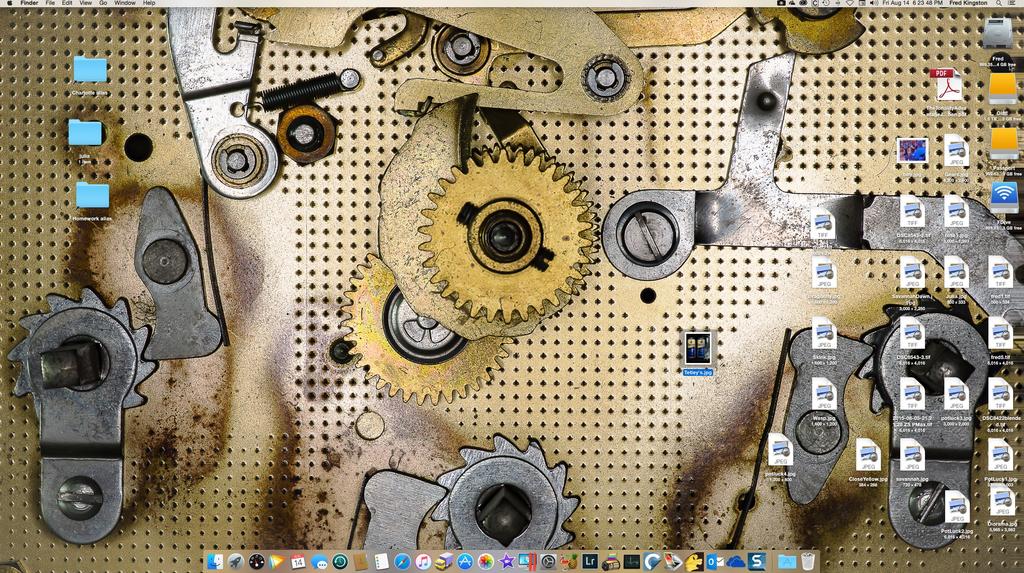Select the CloseYellow.jpg file

click(867, 453)
